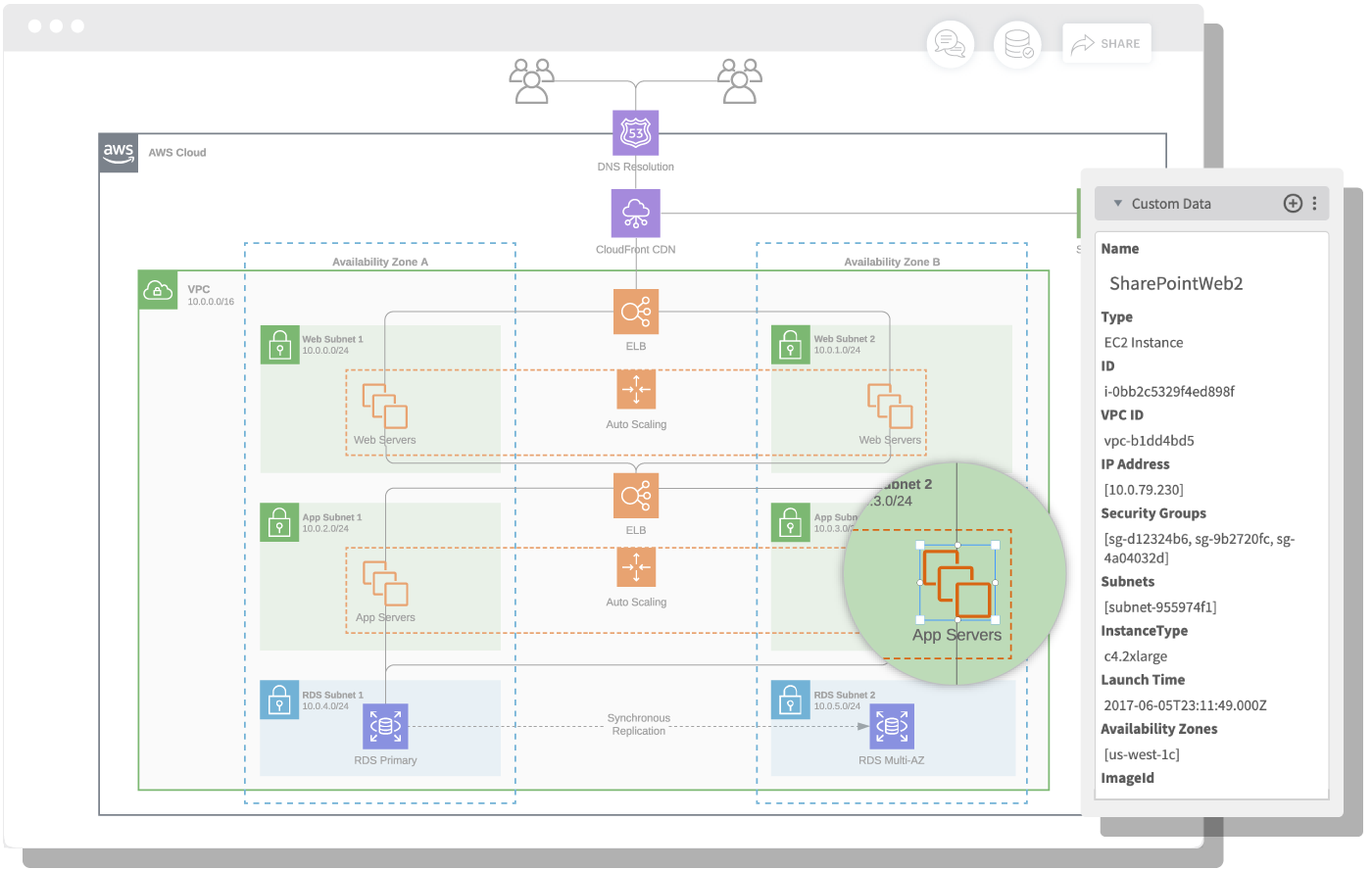Viewport: 1372px width, 870px height.
Task: Click the App Subnet 1 lock icon
Action: tap(280, 523)
